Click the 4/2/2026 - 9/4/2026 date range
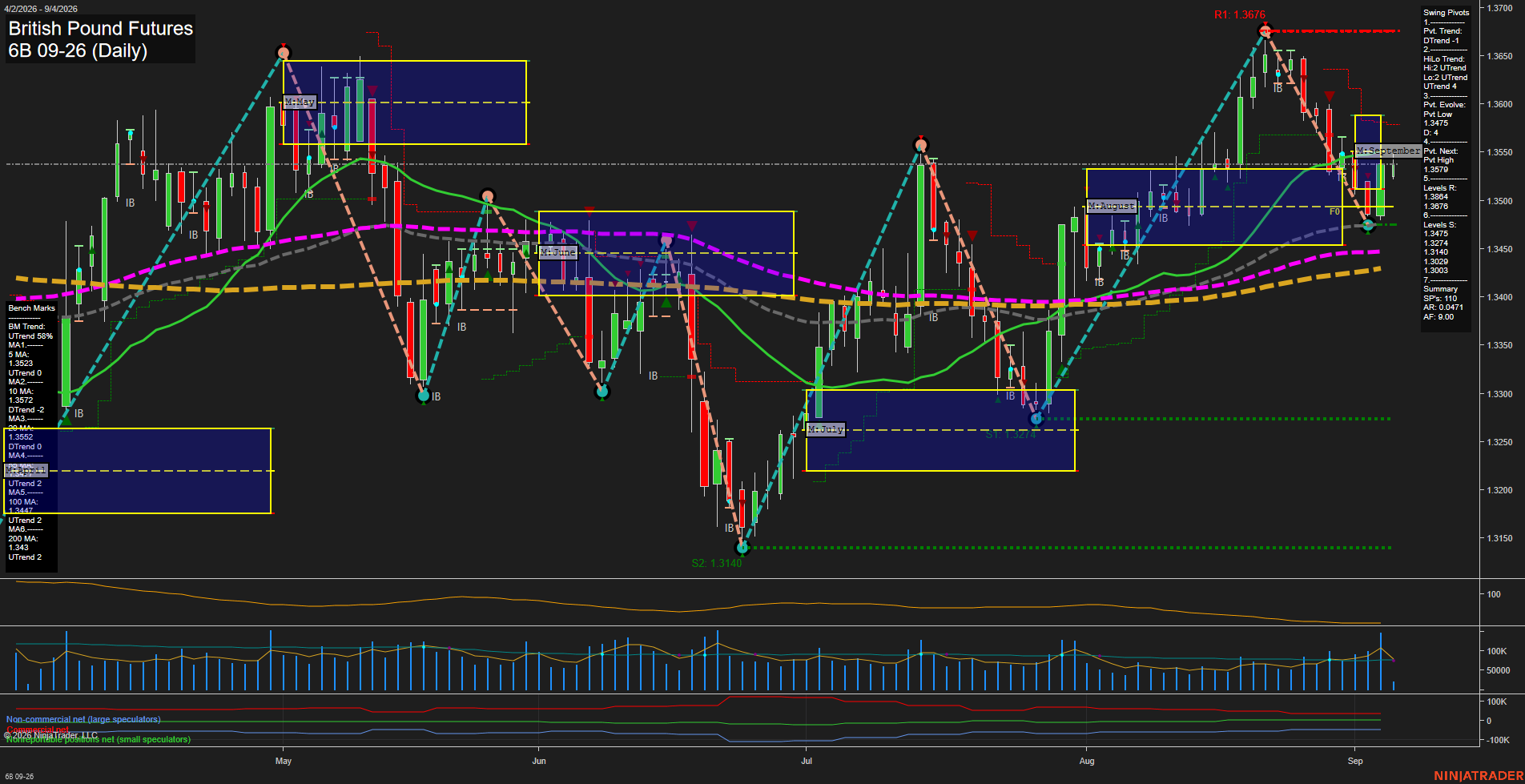1525x784 pixels. tap(40, 9)
